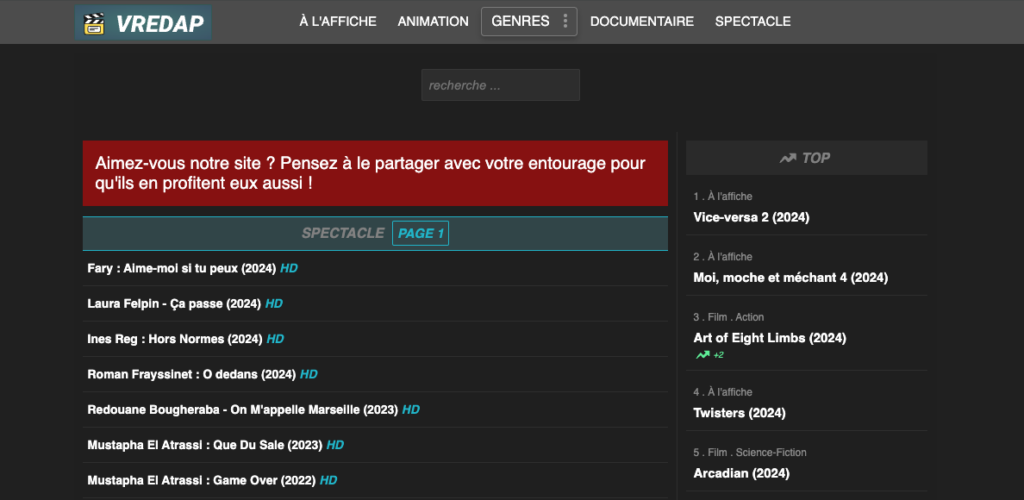The height and width of the screenshot is (500, 1024).
Task: Open Ines Reg : Hors Normes (2024)
Action: click(174, 339)
